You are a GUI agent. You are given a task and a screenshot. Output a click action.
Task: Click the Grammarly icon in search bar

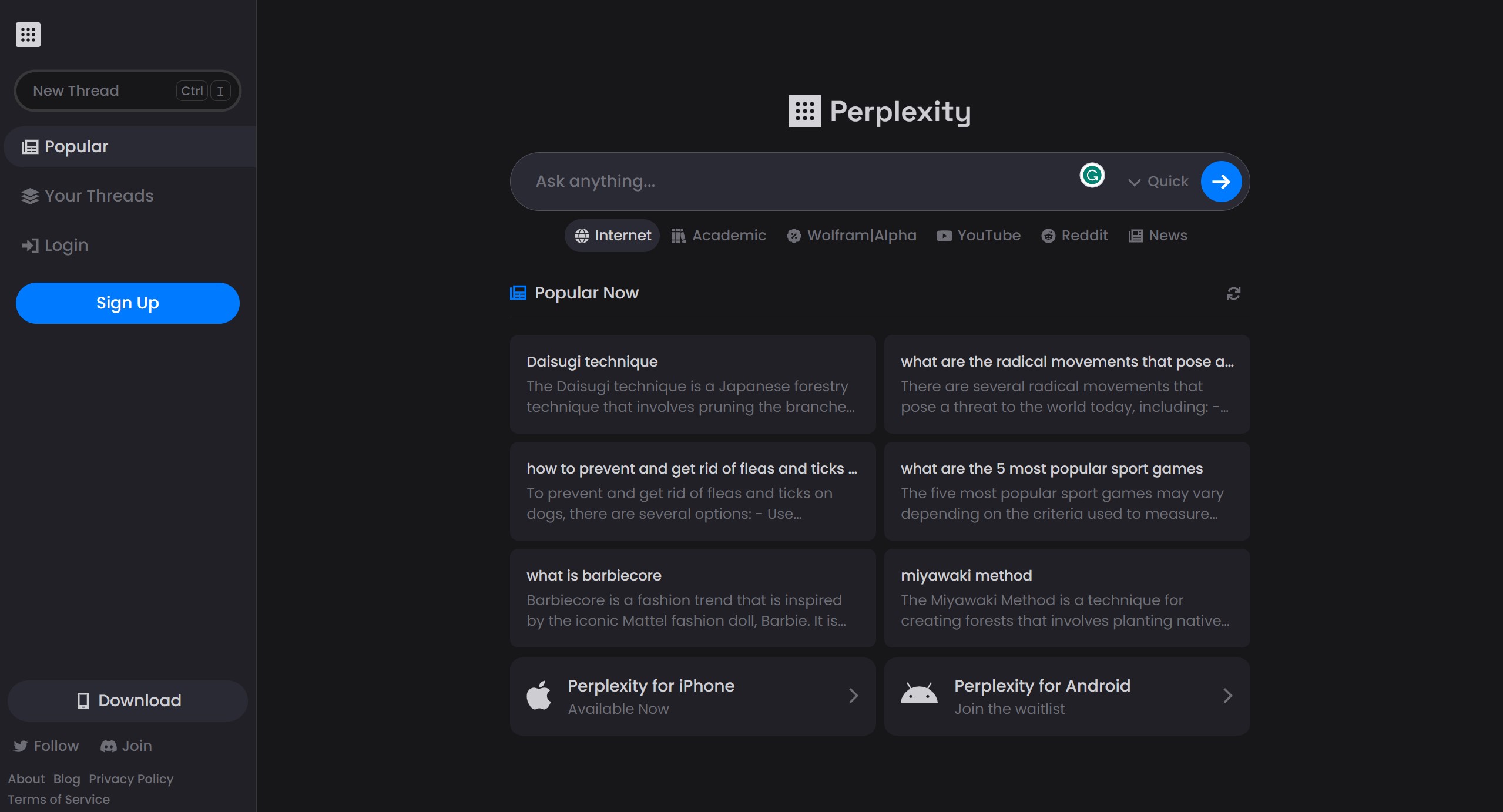[x=1091, y=175]
